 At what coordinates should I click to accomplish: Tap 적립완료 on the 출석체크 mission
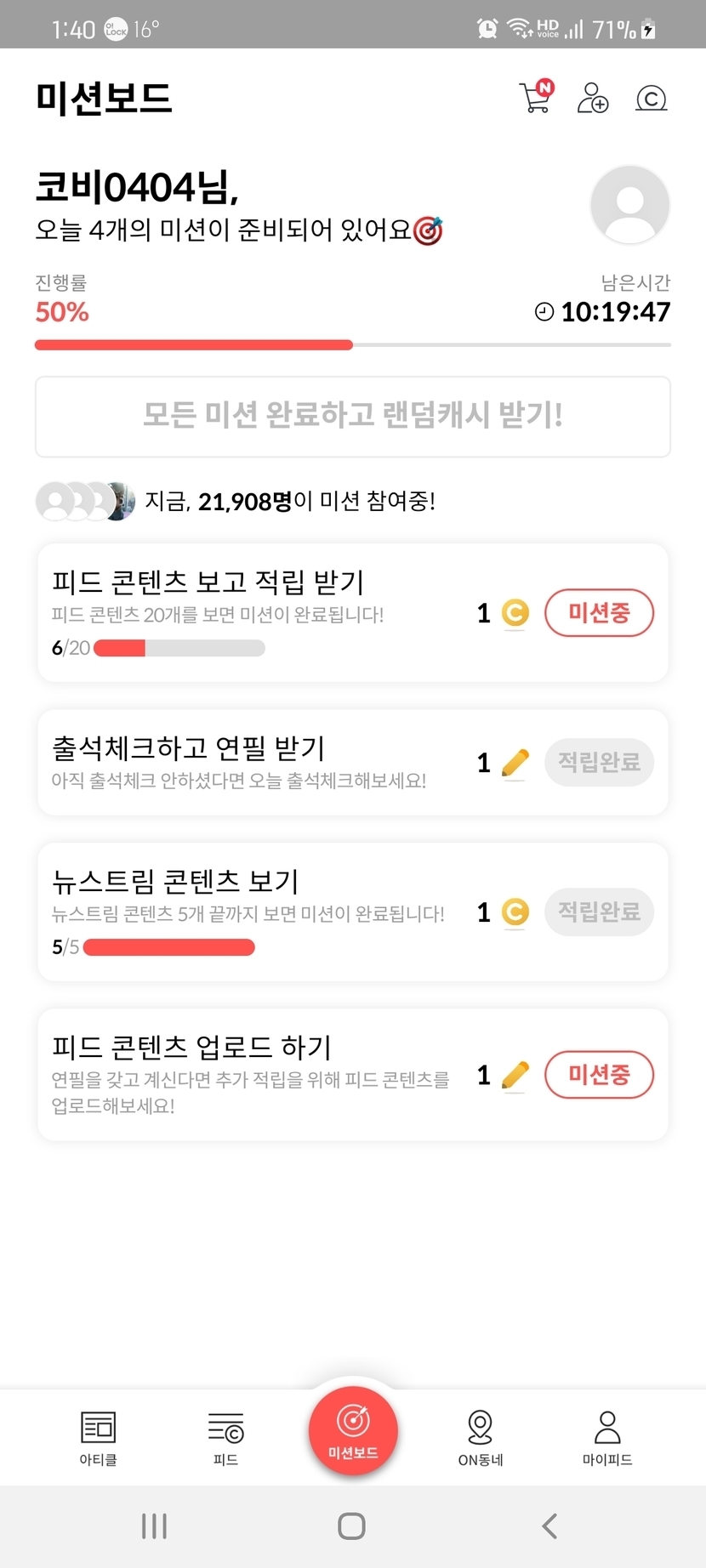click(x=599, y=762)
